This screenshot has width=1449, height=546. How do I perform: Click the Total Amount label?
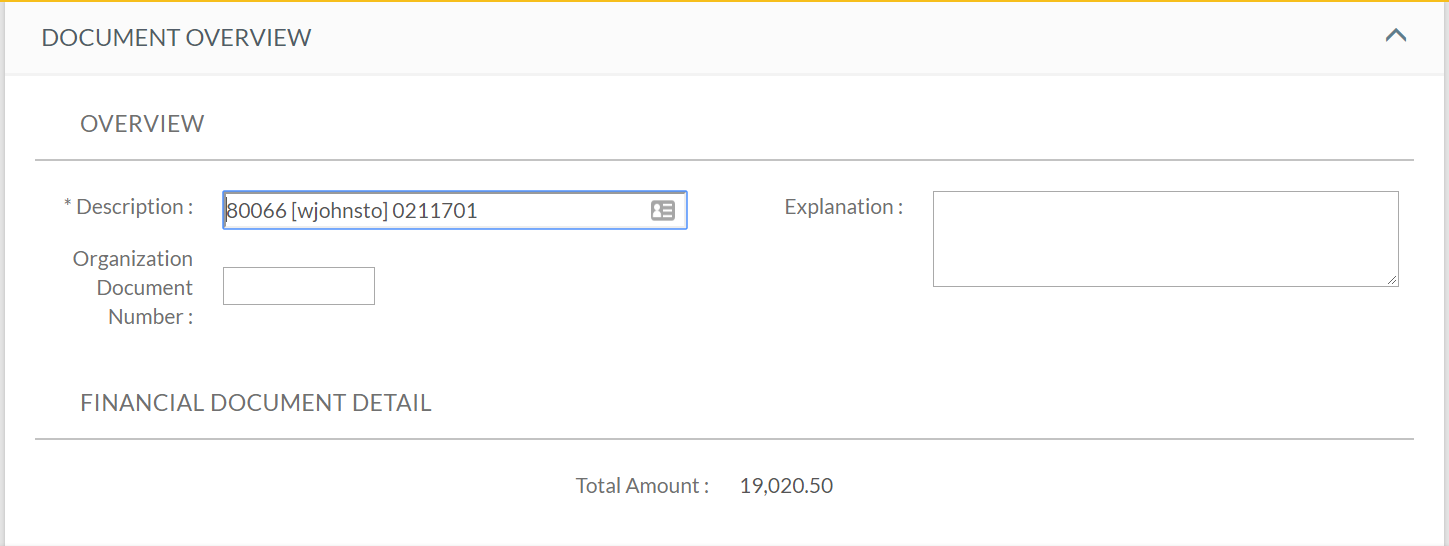coord(642,486)
